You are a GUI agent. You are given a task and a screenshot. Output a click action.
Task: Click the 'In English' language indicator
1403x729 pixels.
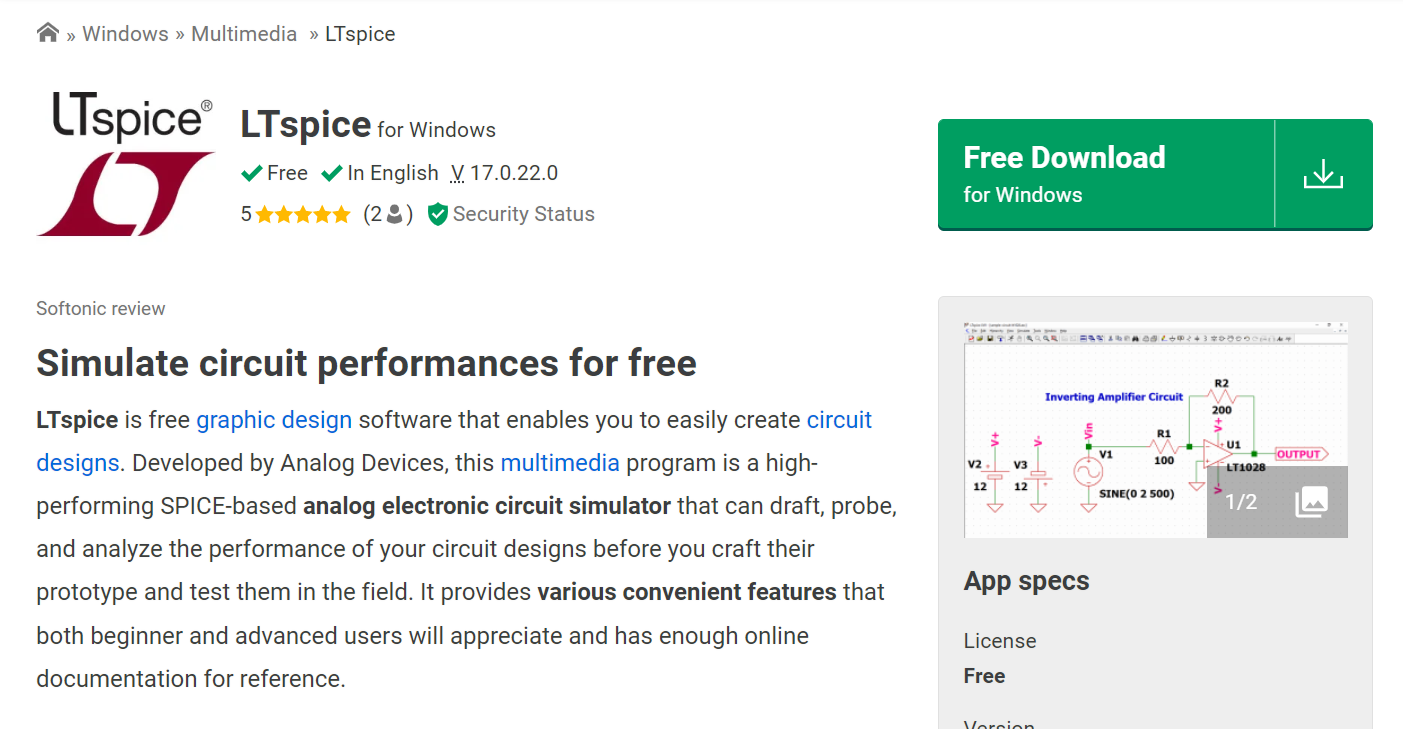(380, 173)
